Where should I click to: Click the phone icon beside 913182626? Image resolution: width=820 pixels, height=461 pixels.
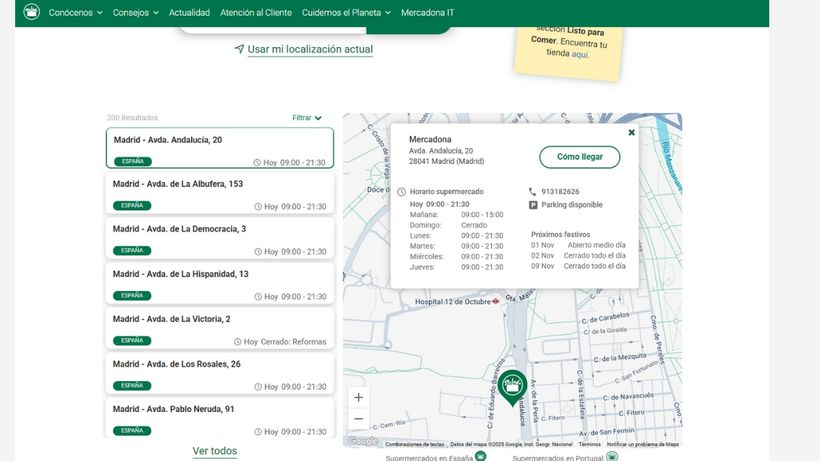coord(533,191)
